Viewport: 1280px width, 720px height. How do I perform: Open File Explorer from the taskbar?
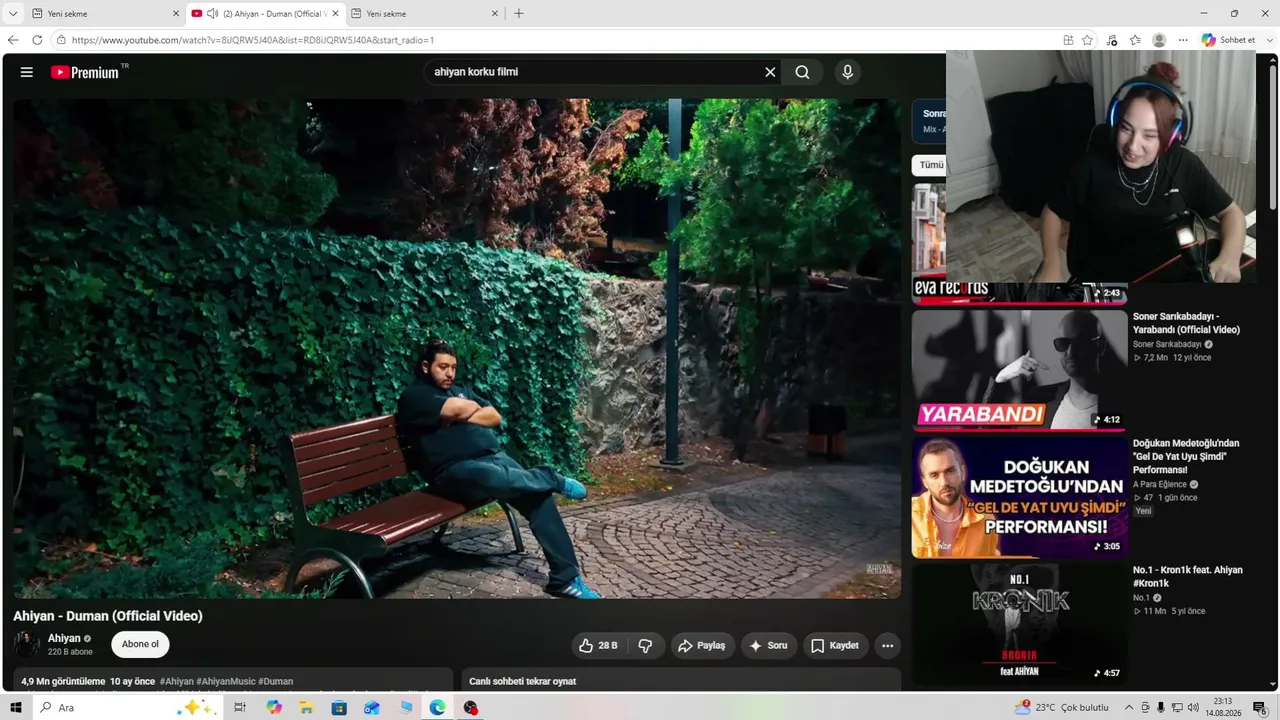[306, 708]
